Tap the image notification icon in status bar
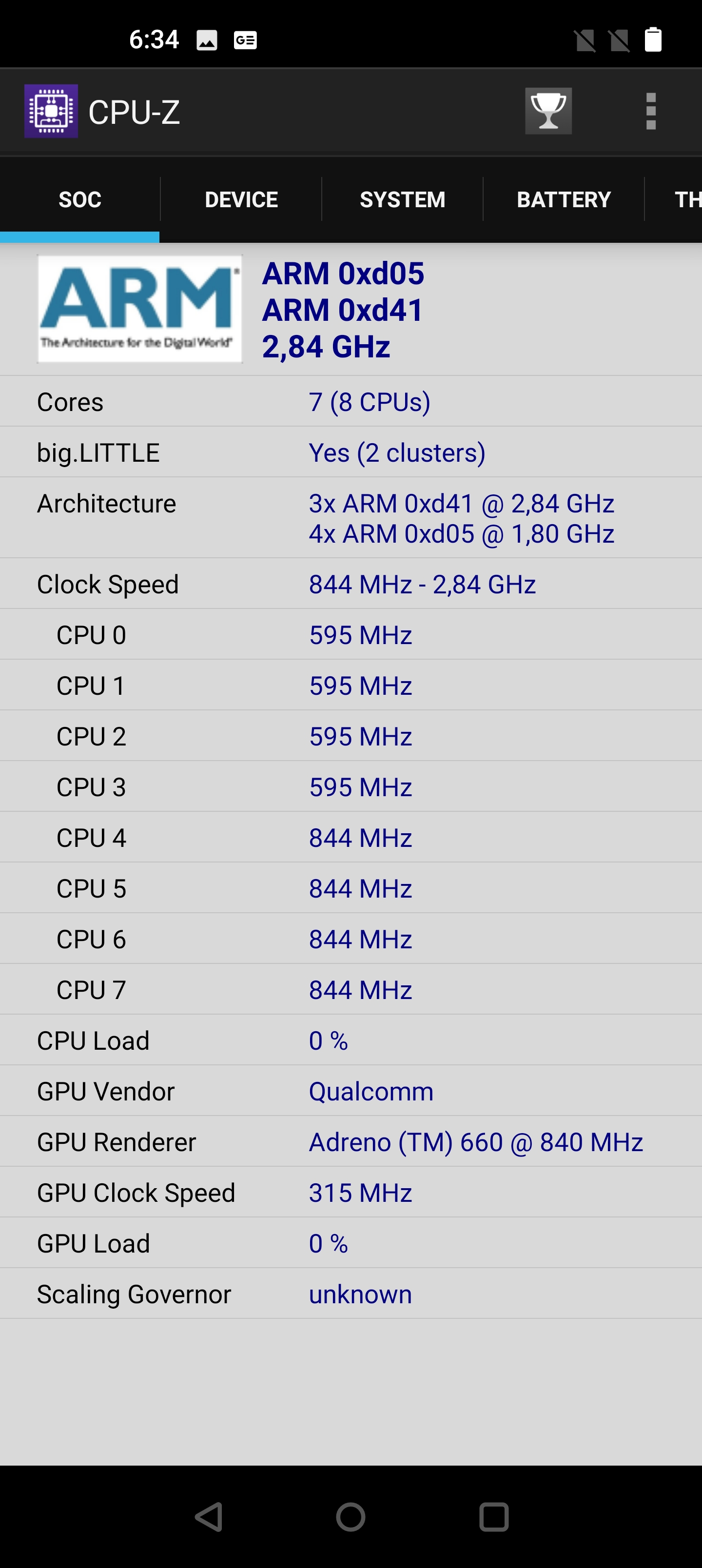The width and height of the screenshot is (702, 1568). pos(207,41)
